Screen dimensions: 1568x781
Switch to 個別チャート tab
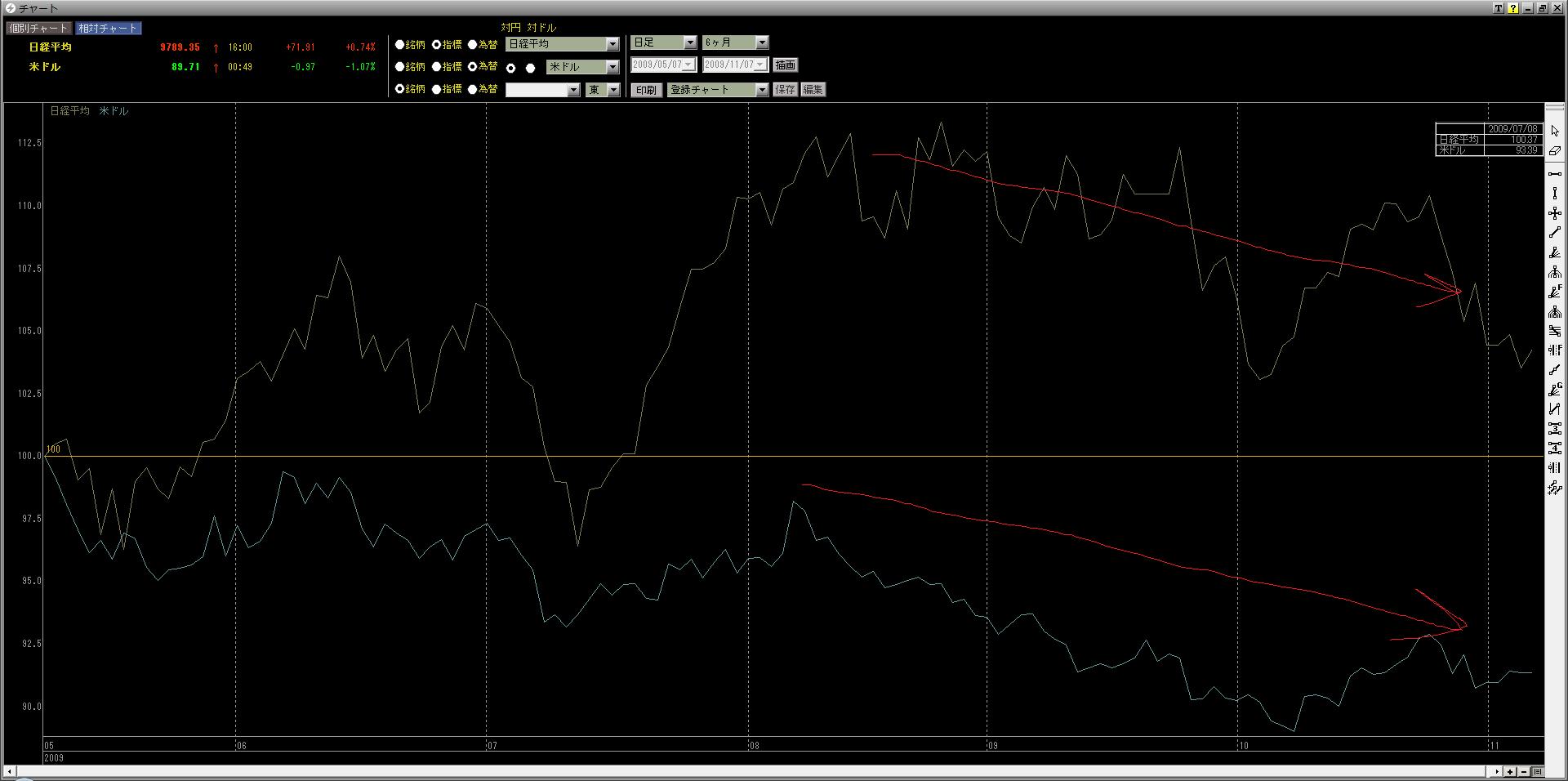click(x=39, y=29)
